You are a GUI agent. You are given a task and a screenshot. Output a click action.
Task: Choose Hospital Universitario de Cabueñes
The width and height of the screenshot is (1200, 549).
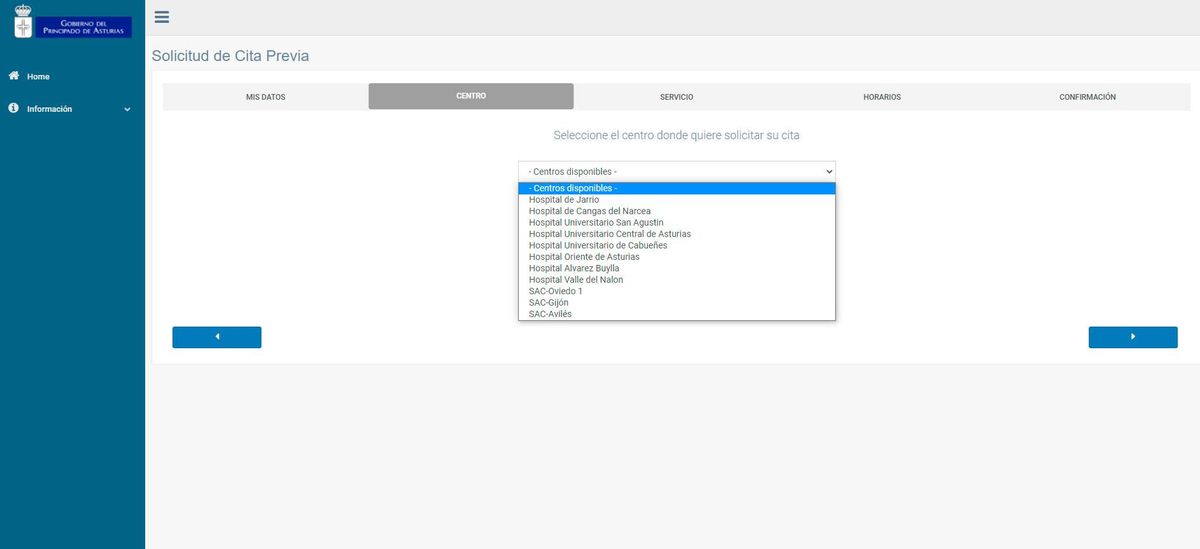[x=598, y=245]
